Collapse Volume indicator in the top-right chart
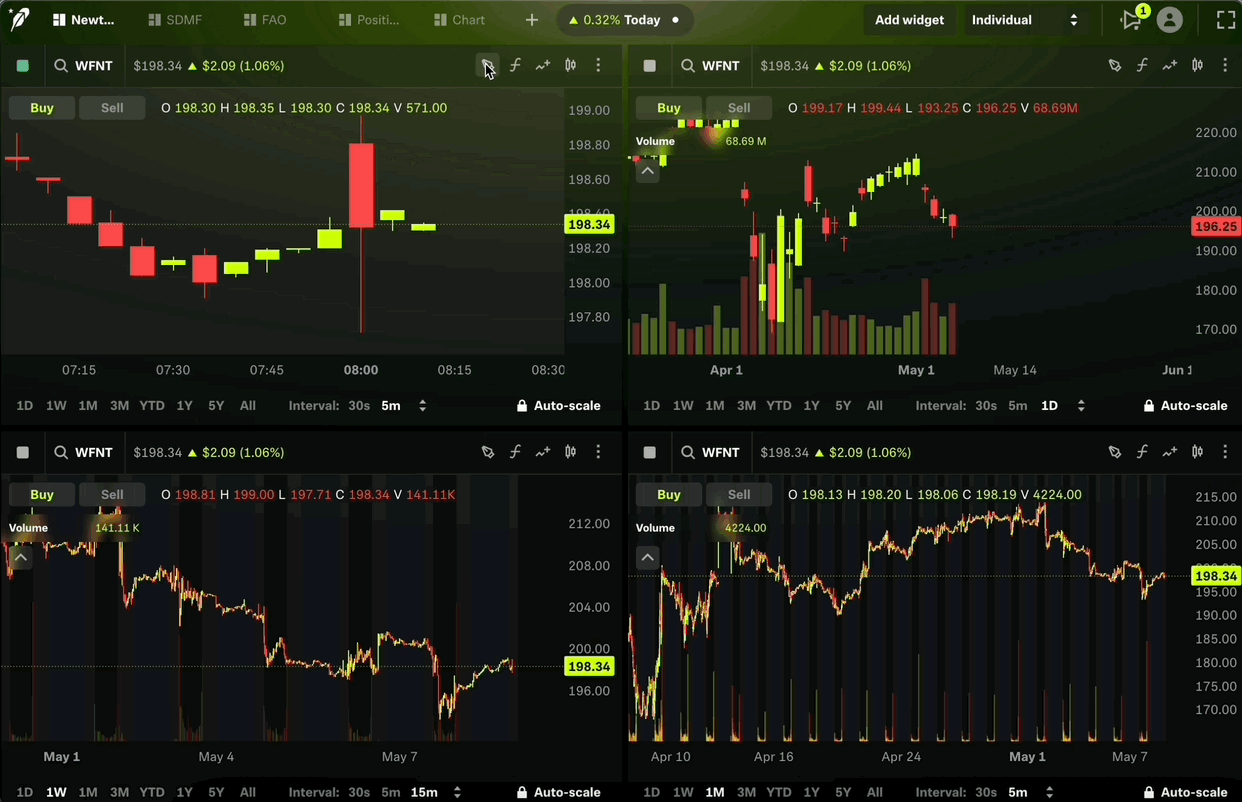The width and height of the screenshot is (1242, 802). pyautogui.click(x=647, y=171)
